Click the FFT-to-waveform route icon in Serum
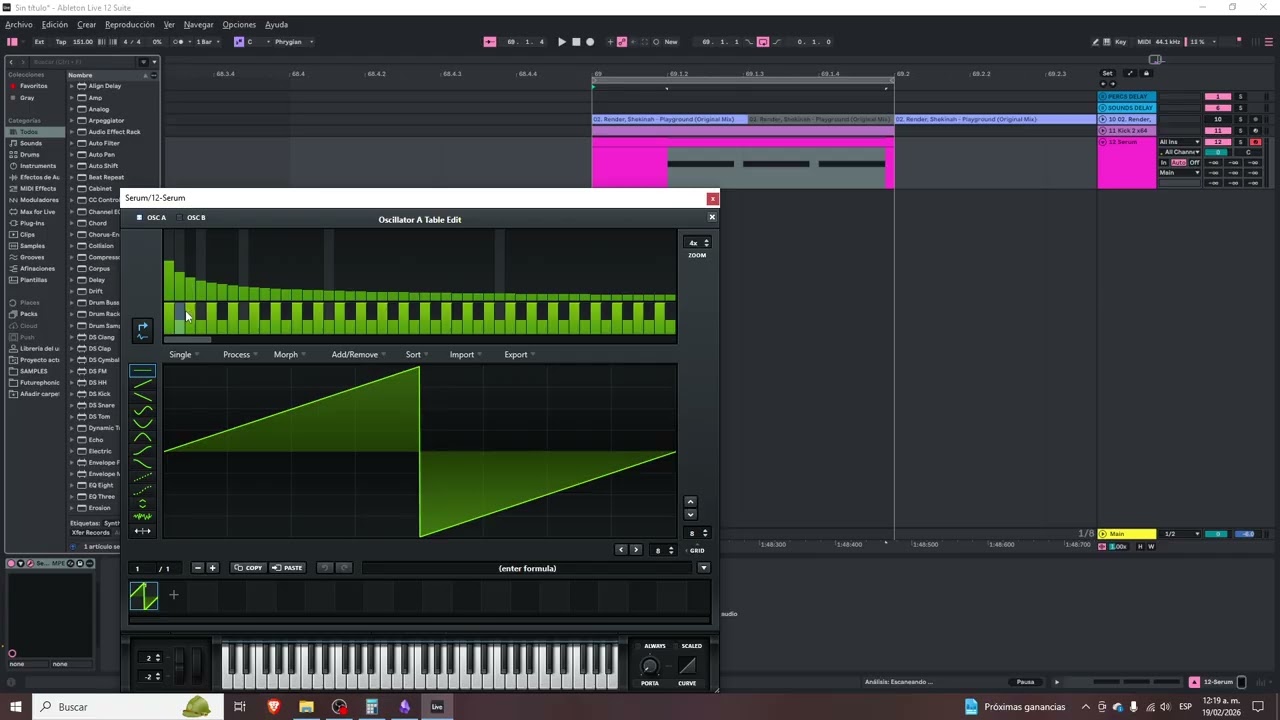This screenshot has height=720, width=1280. [143, 330]
